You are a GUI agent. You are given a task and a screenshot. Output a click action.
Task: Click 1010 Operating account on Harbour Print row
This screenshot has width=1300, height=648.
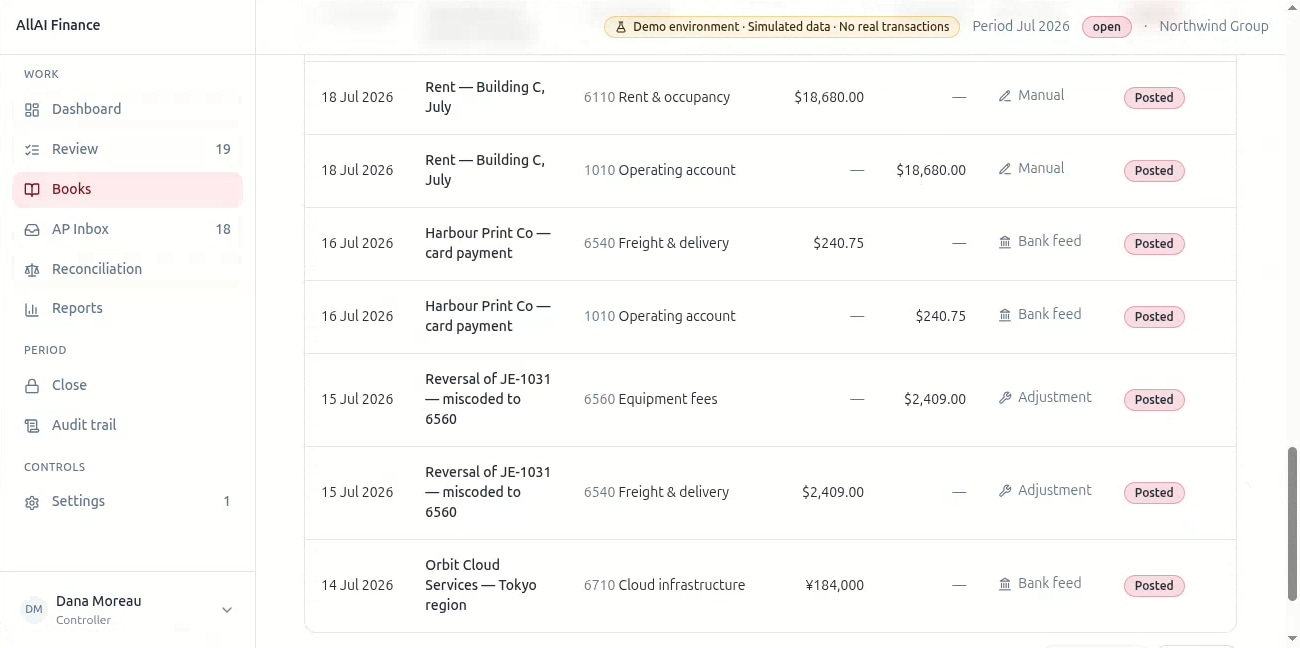coord(660,316)
